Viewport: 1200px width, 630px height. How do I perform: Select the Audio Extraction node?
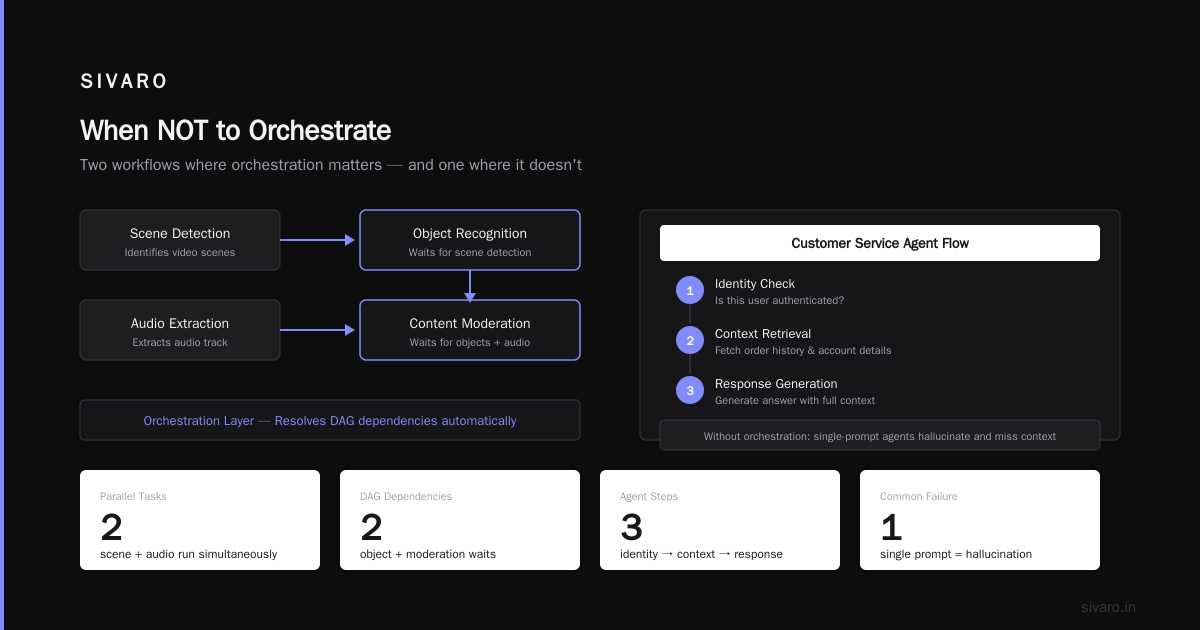click(180, 330)
